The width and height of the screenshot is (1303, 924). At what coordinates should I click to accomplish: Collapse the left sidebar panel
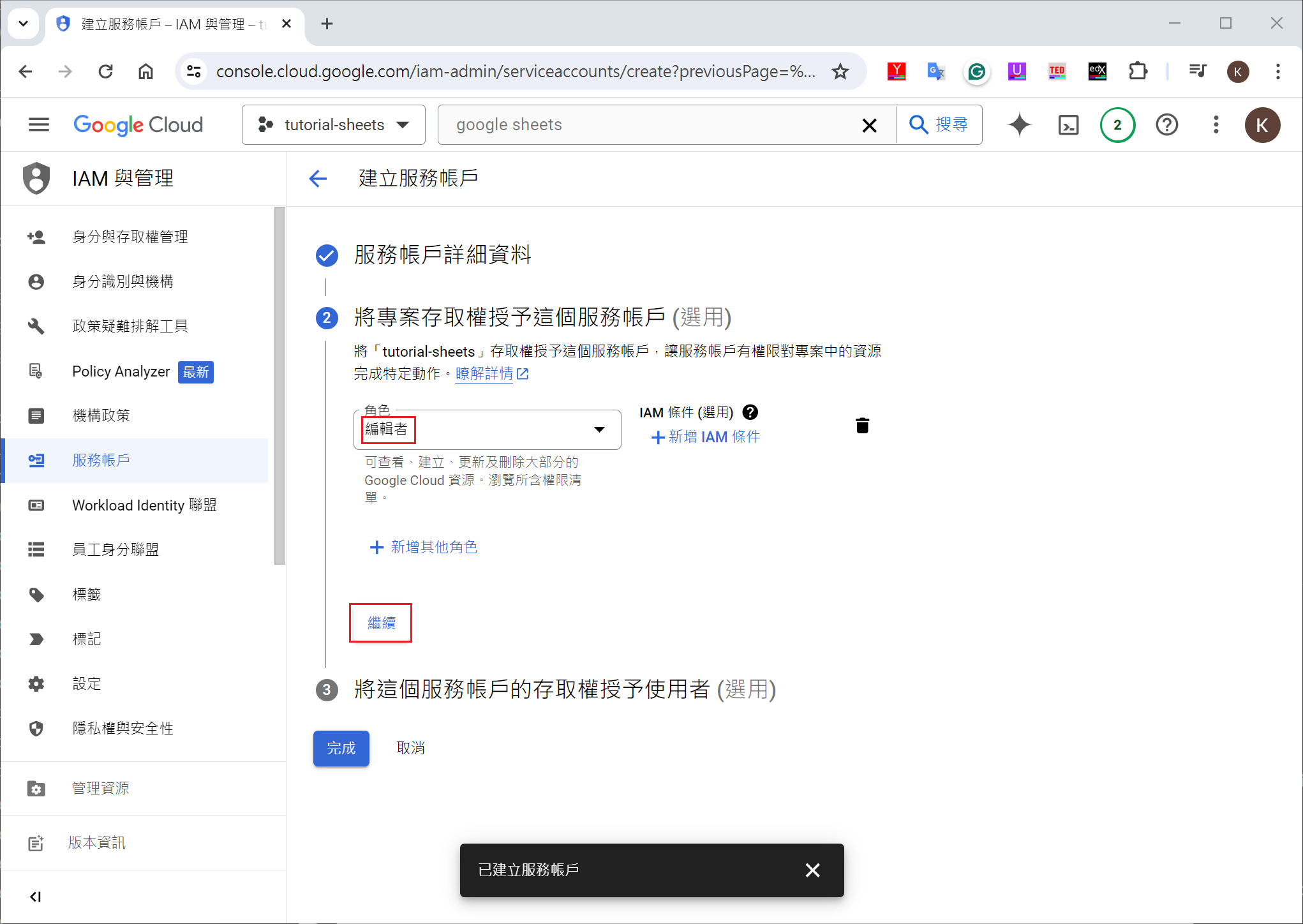click(36, 897)
